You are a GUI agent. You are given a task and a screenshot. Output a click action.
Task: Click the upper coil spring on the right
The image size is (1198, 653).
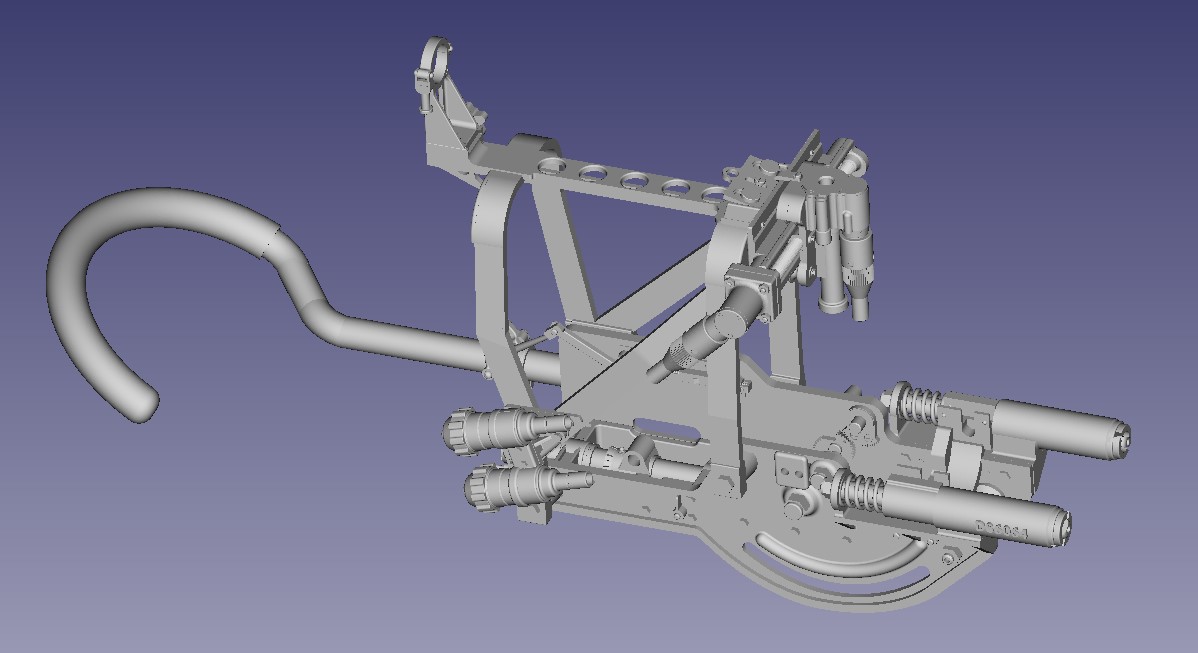coord(917,405)
